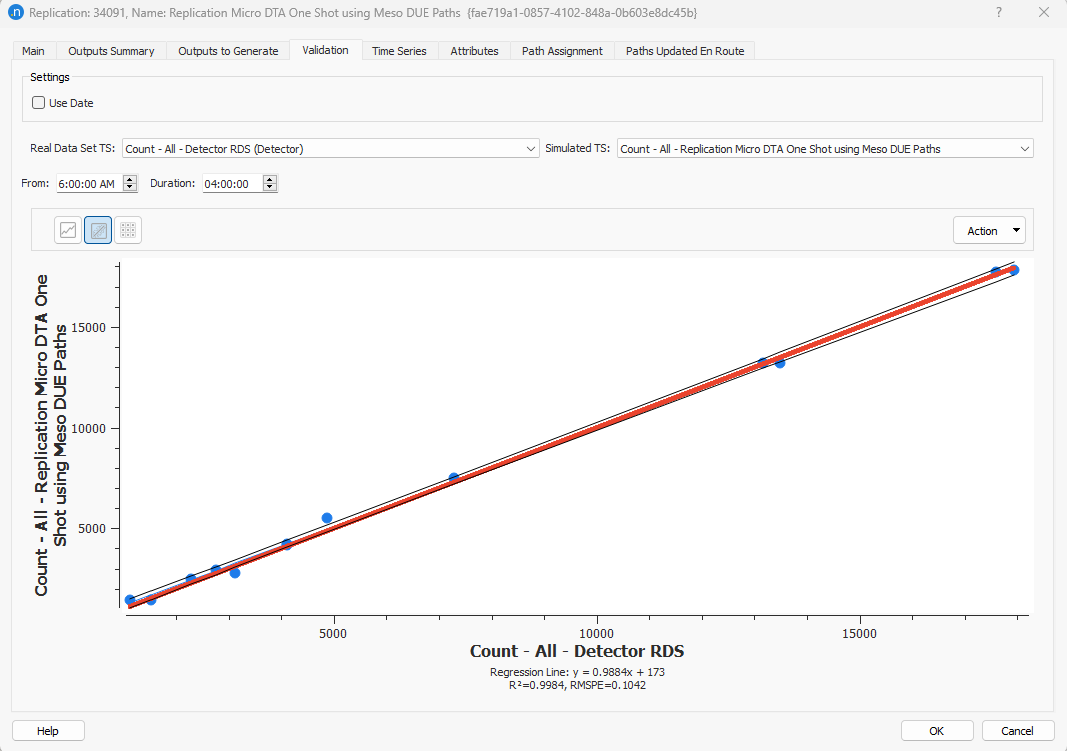Open the Real Data Set TS dropdown
The height and width of the screenshot is (751, 1067).
pos(533,148)
